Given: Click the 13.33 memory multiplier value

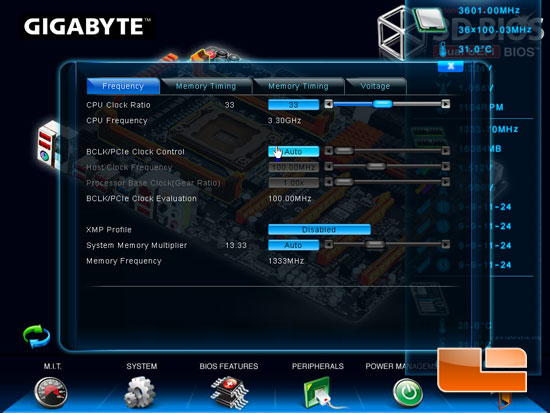Looking at the screenshot, I should point(236,245).
